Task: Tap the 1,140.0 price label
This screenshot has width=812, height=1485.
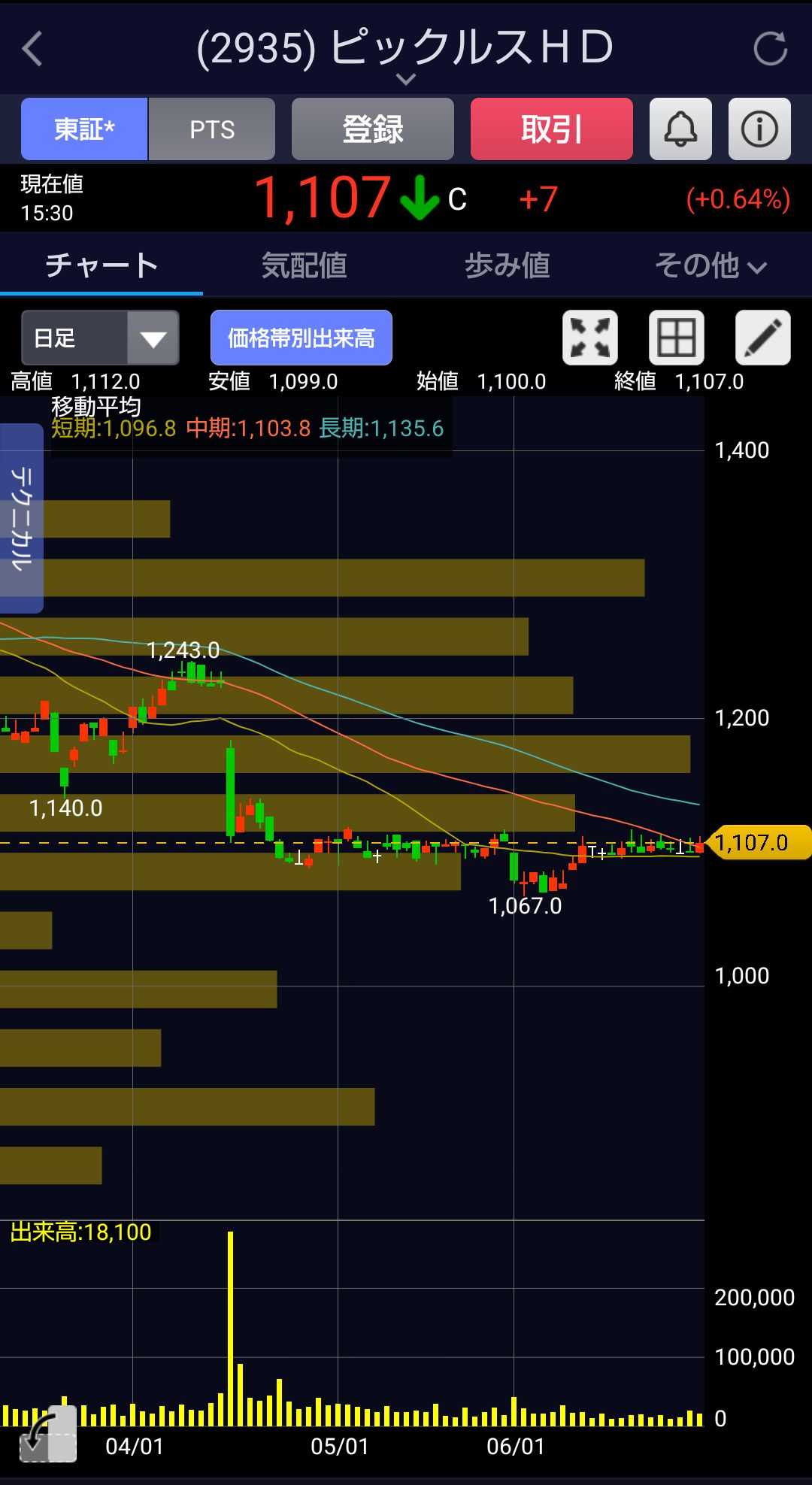Action: (65, 808)
